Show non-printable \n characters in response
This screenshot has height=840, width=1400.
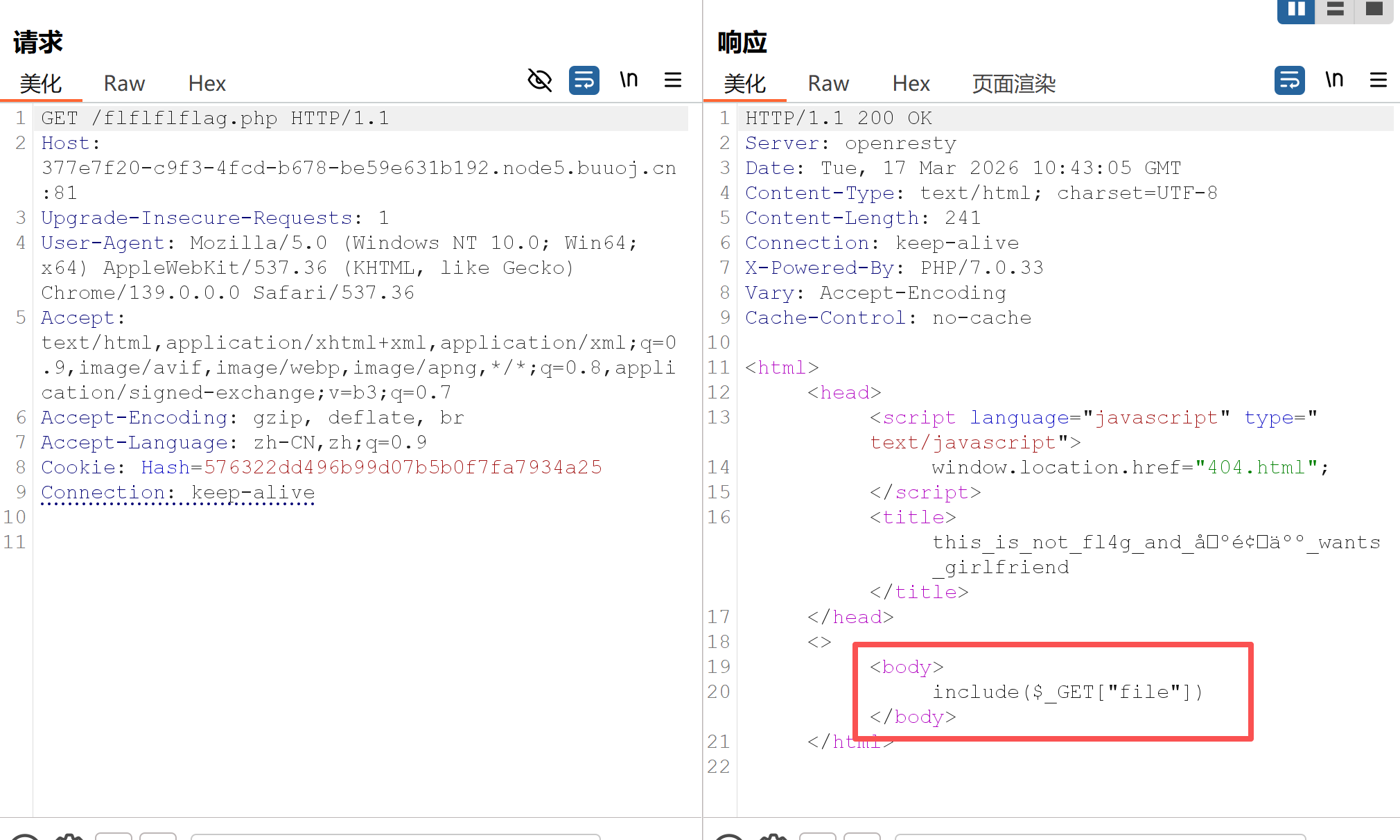[x=1334, y=80]
